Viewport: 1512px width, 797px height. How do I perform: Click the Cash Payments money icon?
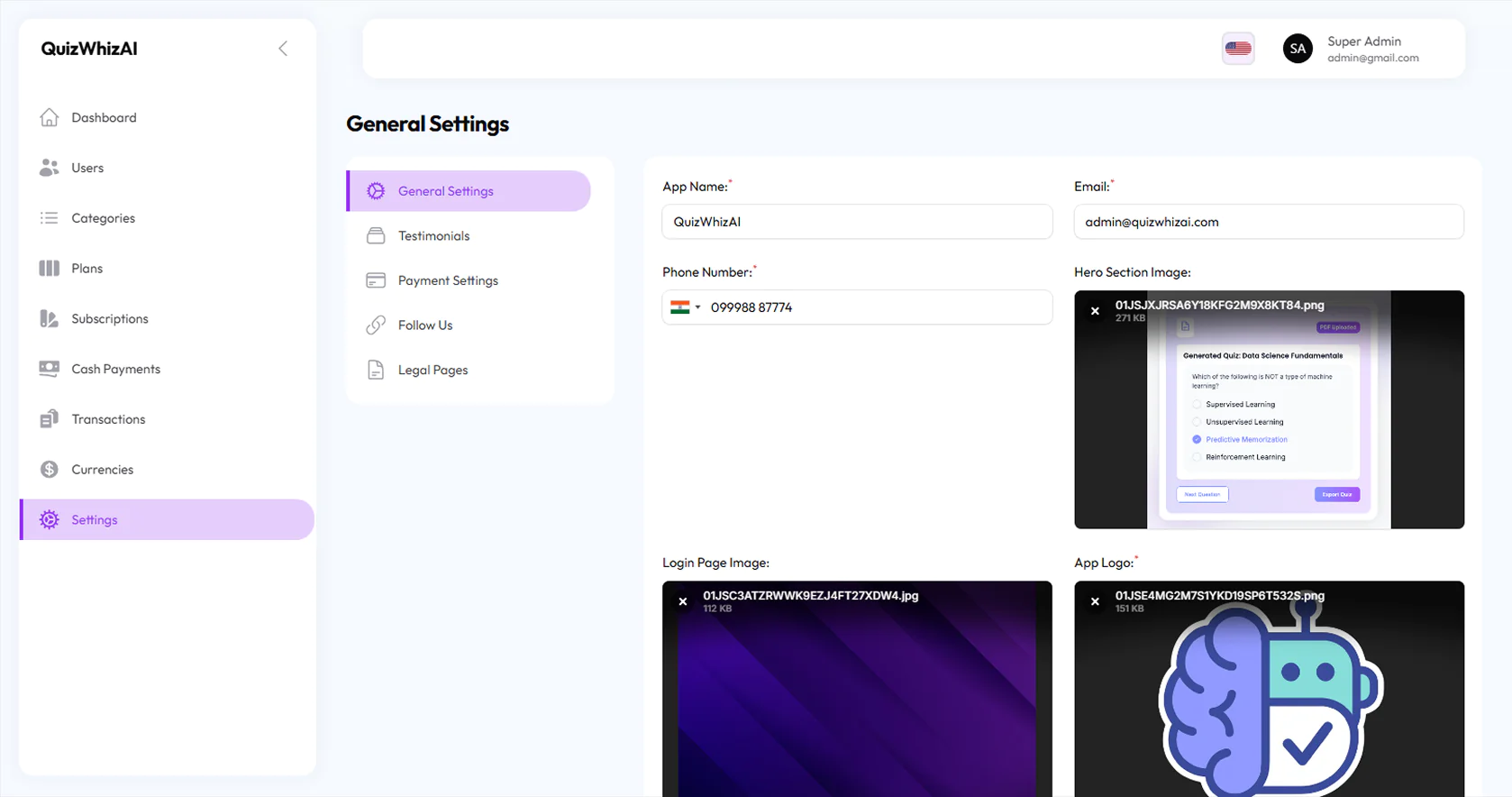tap(50, 369)
